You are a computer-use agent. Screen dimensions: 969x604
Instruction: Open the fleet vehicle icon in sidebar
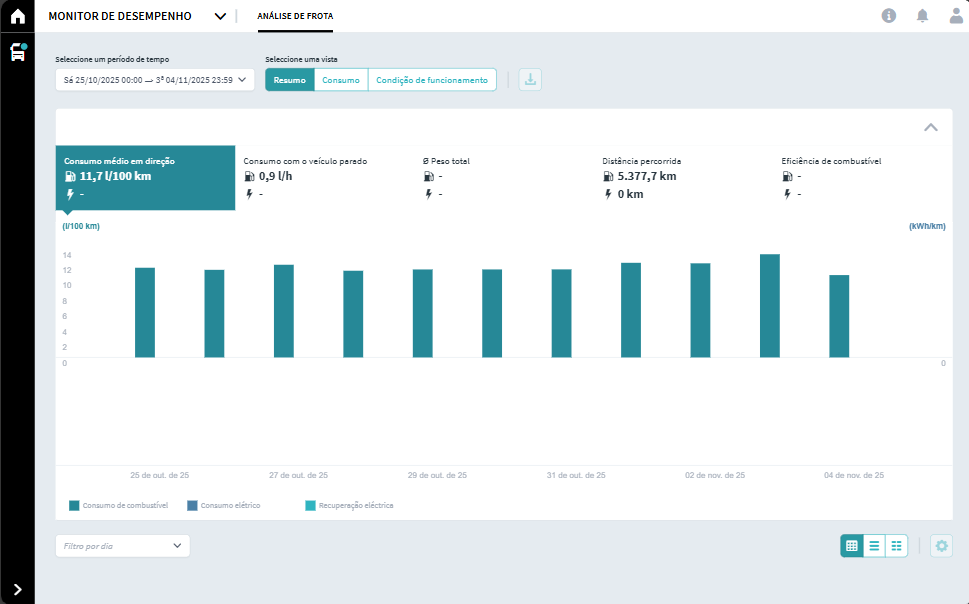pos(17,52)
